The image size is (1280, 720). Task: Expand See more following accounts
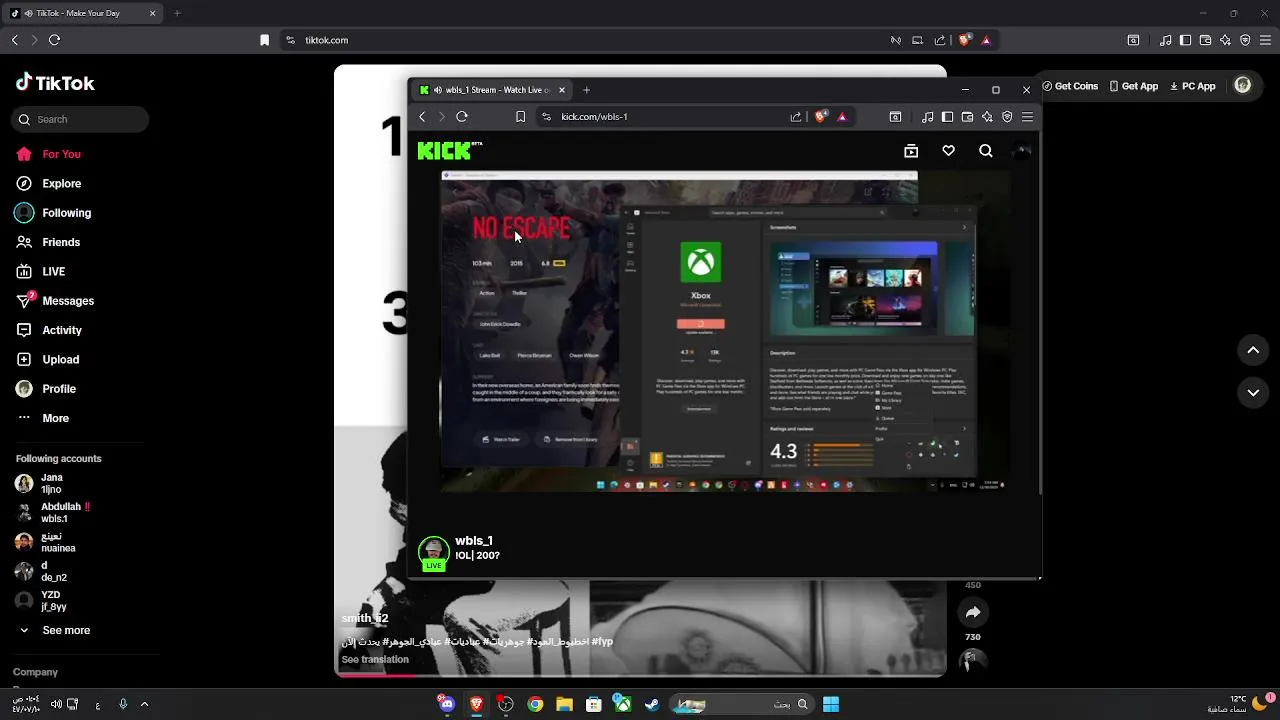click(54, 631)
